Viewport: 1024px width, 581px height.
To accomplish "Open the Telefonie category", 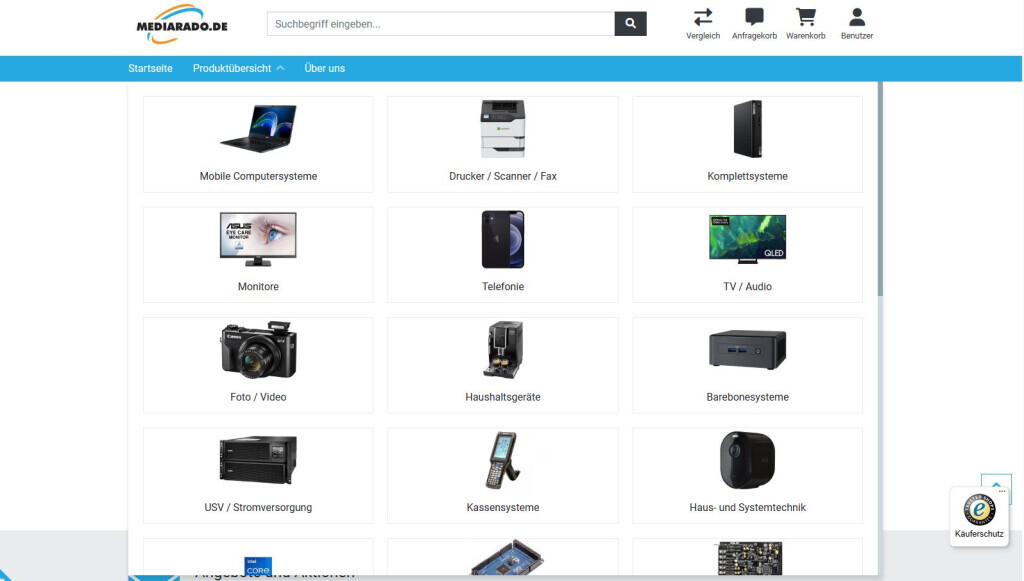I will (x=503, y=254).
